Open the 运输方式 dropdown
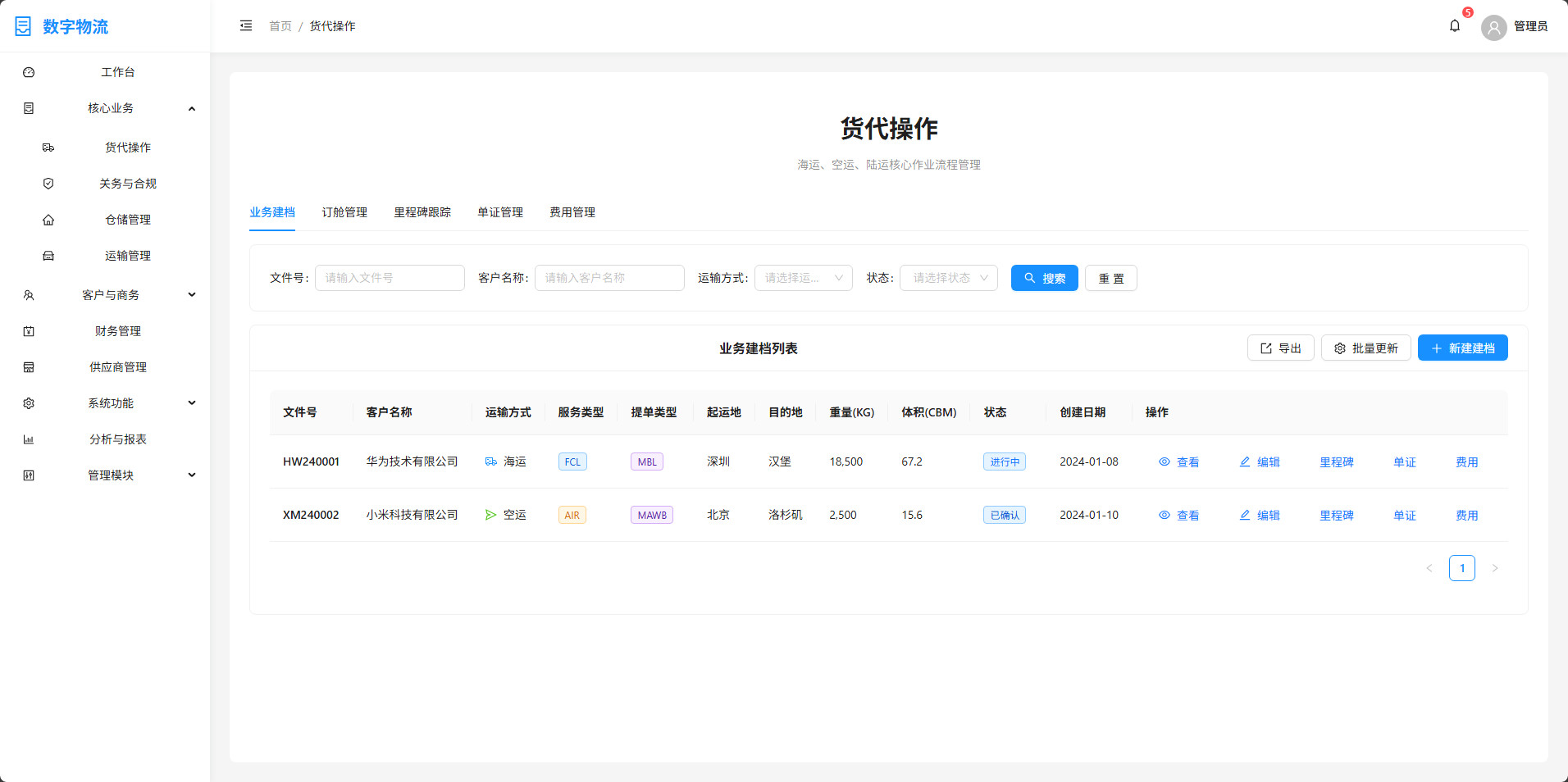Image resolution: width=1568 pixels, height=782 pixels. (802, 278)
